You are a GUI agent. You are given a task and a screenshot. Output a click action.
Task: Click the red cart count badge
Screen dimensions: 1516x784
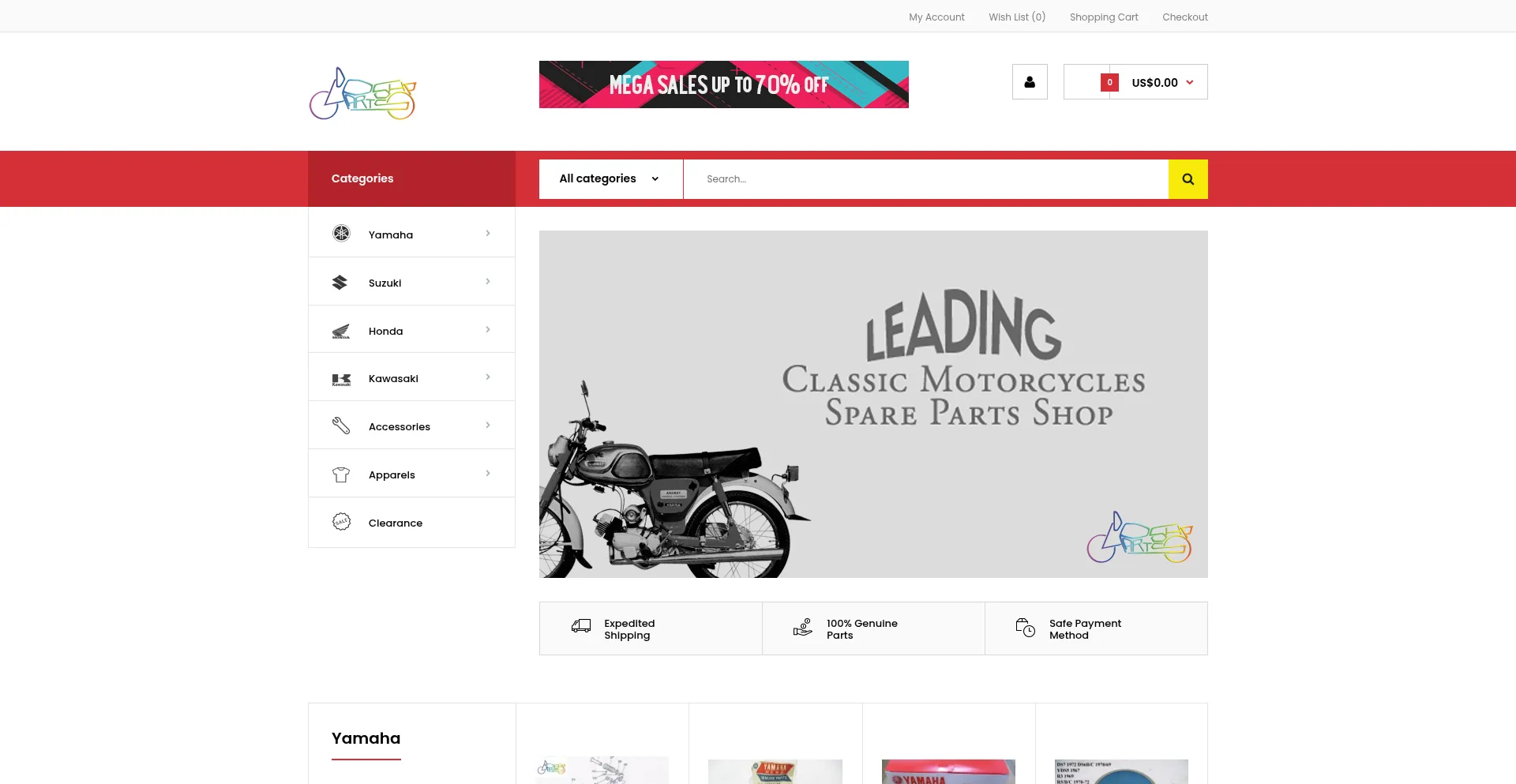click(1109, 82)
